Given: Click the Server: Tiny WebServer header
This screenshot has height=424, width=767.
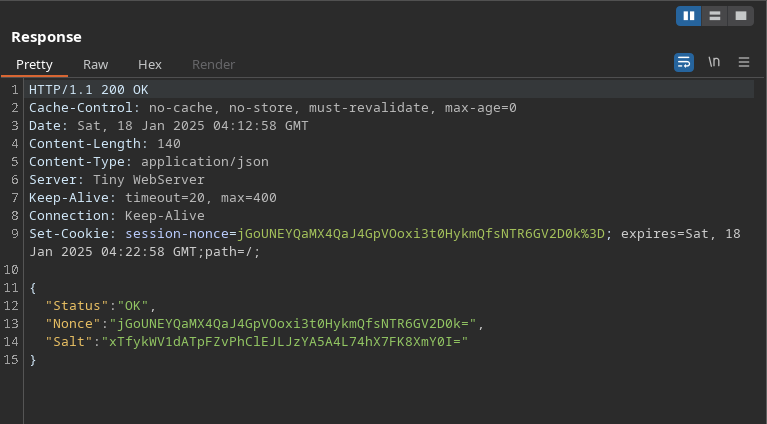Looking at the screenshot, I should pyautogui.click(x=116, y=180).
